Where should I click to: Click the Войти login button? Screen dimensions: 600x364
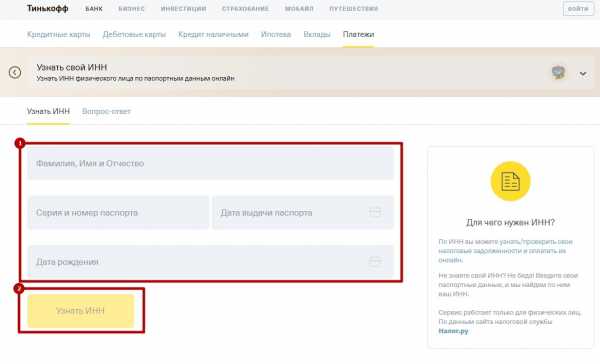(578, 9)
